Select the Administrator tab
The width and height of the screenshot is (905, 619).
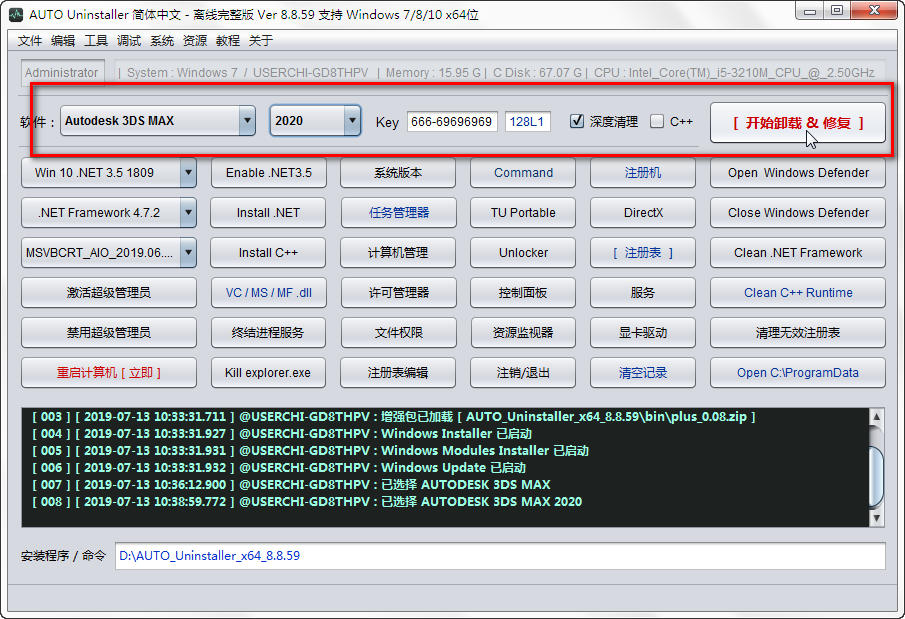pos(61,72)
